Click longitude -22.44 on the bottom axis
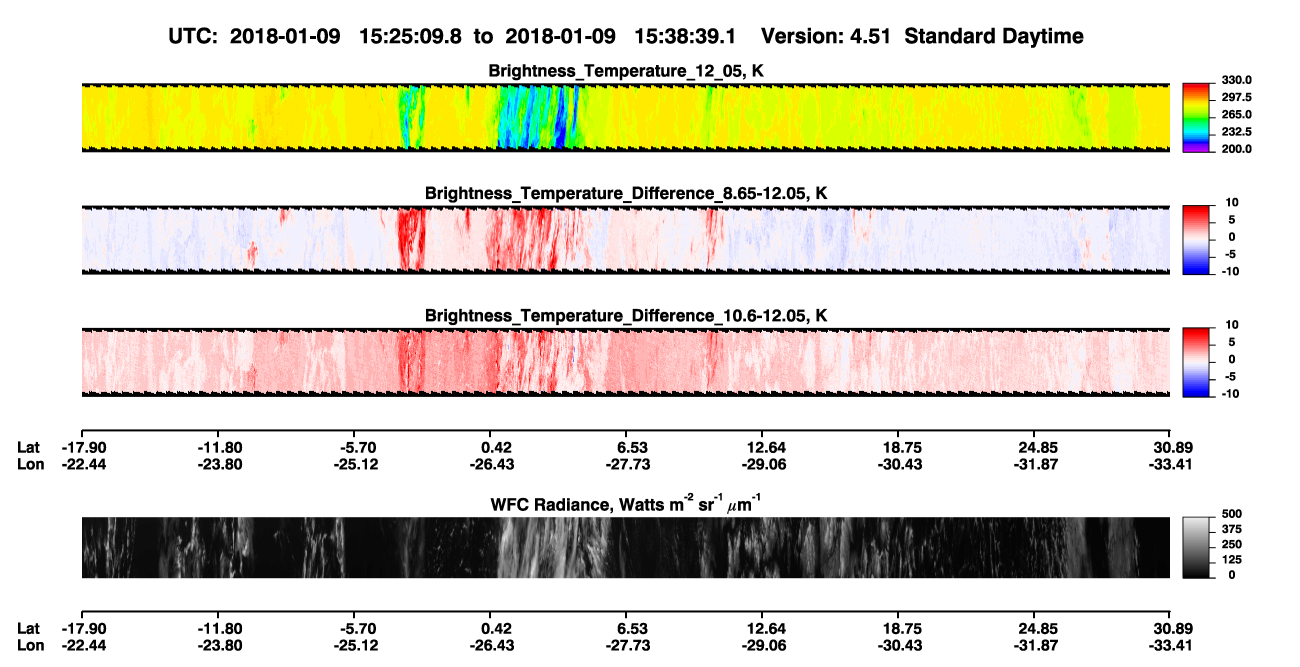The width and height of the screenshot is (1300, 667). click(x=82, y=645)
